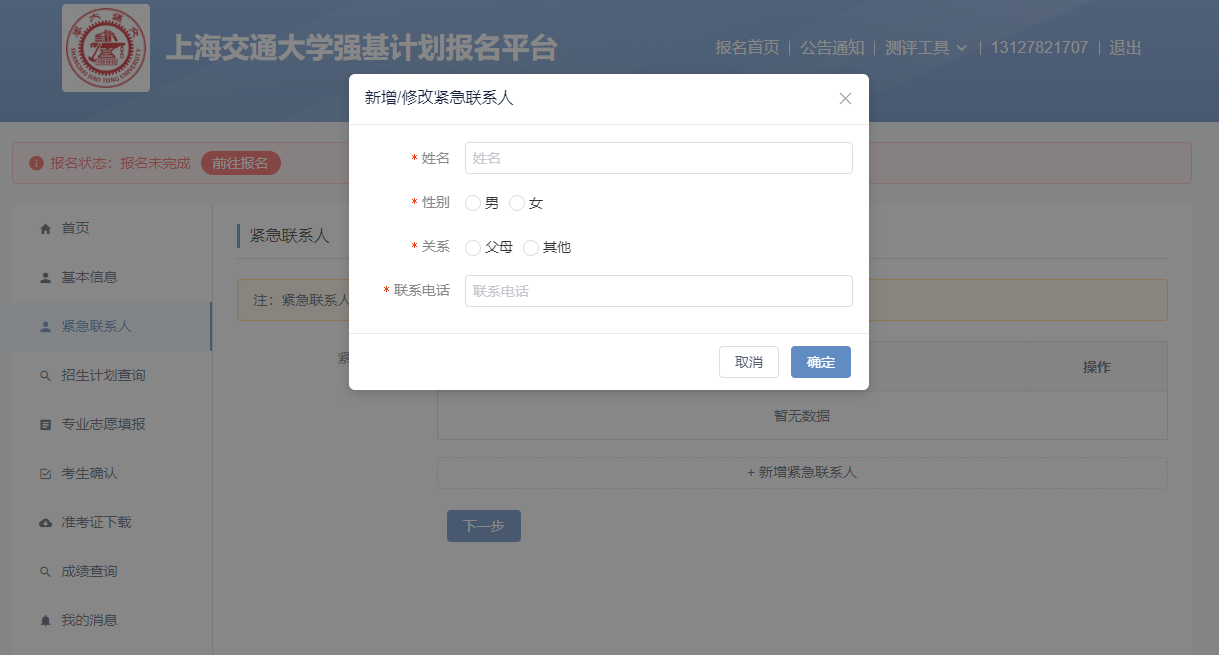
Task: Go to 报名首页 in top navigation
Action: 747,48
